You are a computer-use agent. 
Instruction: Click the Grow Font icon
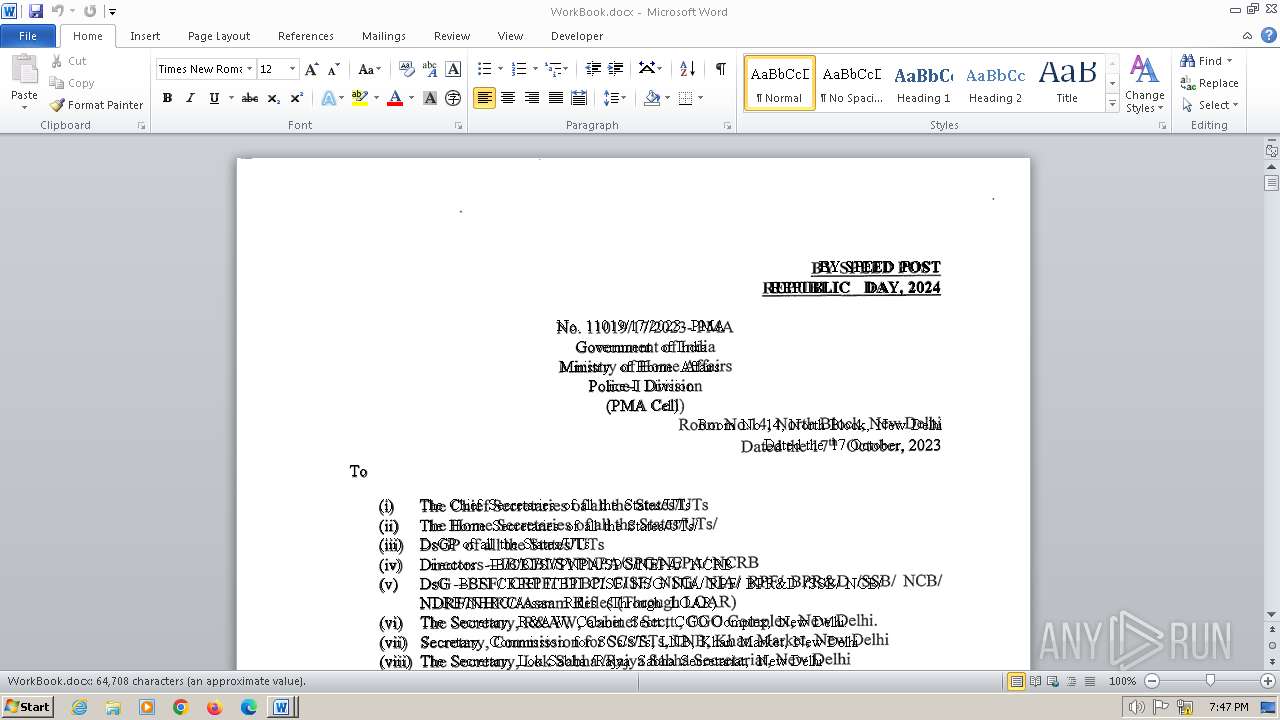coord(312,69)
